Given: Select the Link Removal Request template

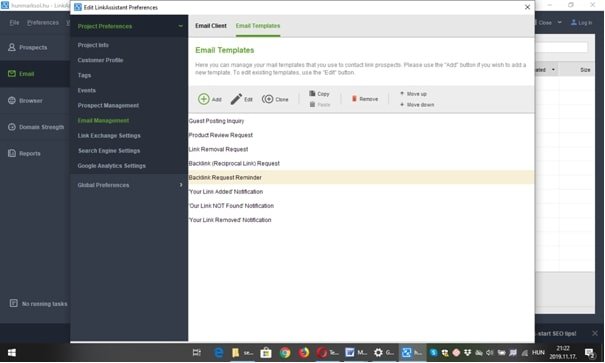Looking at the screenshot, I should tap(361, 149).
